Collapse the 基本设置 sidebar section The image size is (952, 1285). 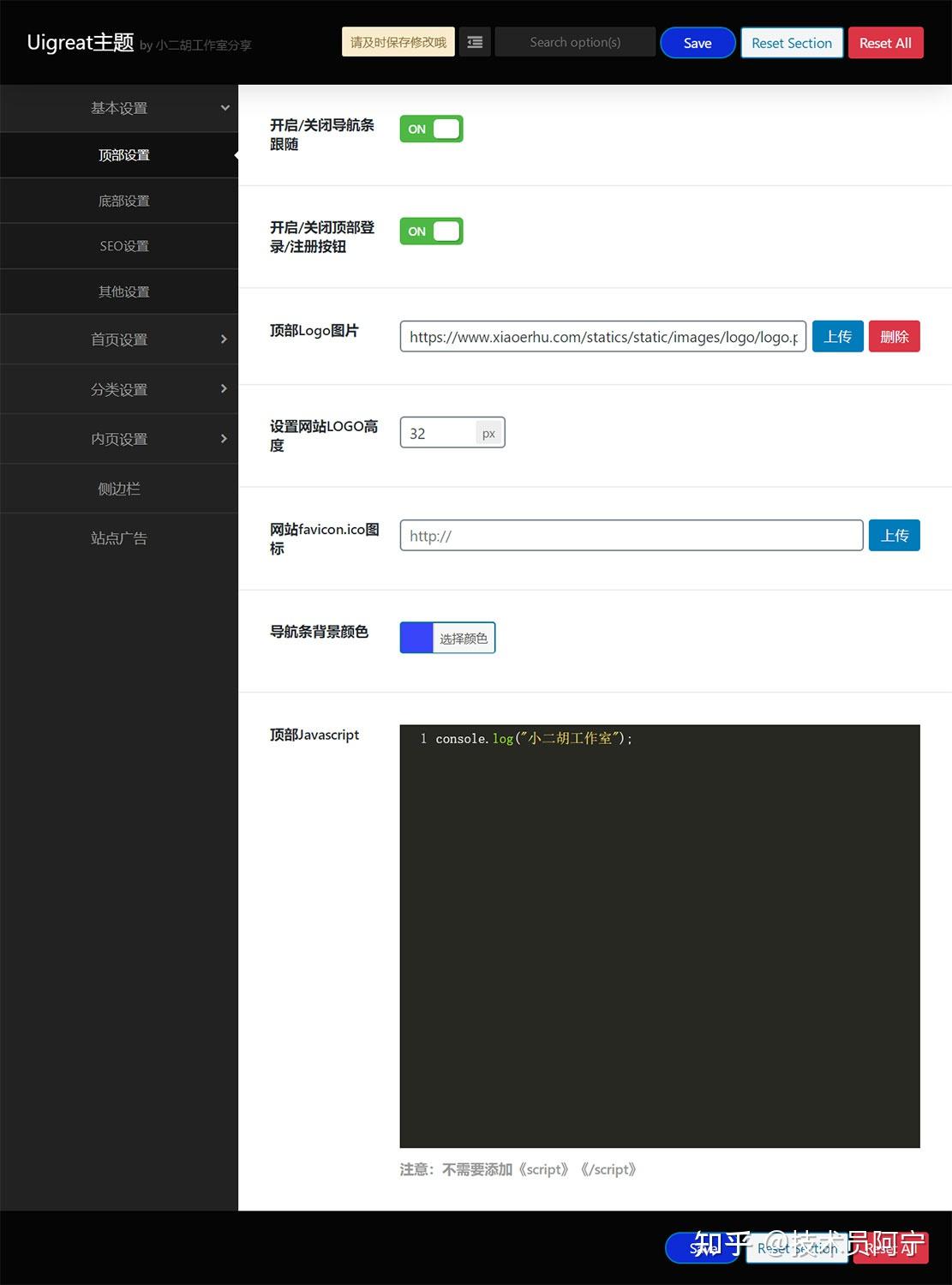(x=119, y=108)
